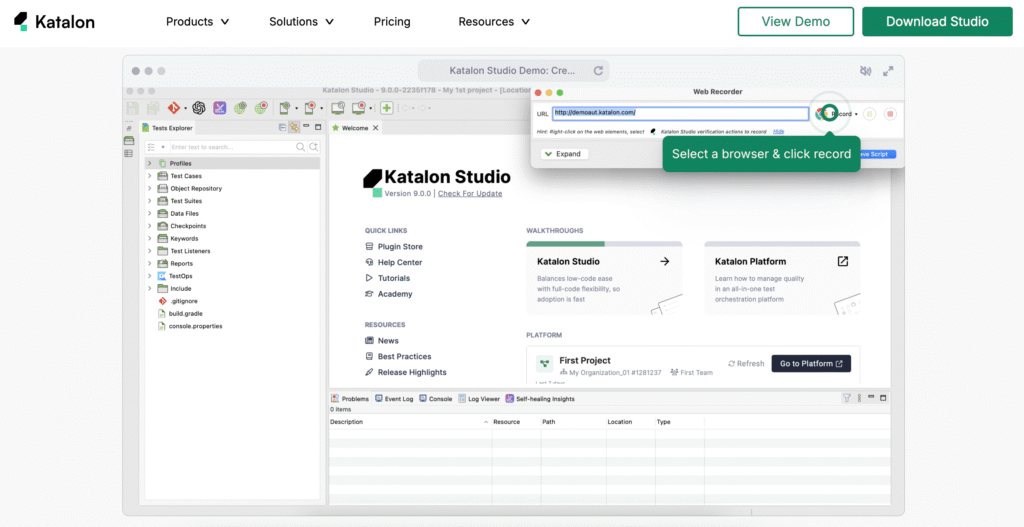Switch to the Console tab
Image resolution: width=1024 pixels, height=527 pixels.
(436, 398)
